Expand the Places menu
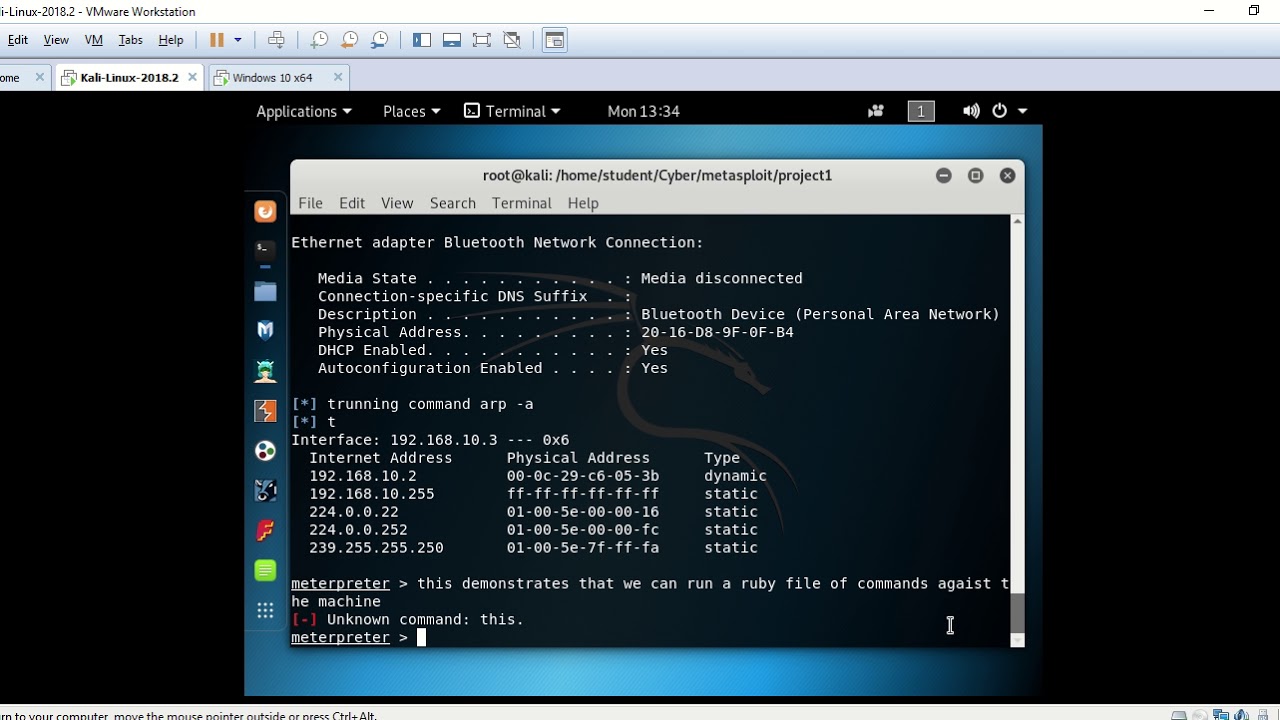 tap(412, 111)
